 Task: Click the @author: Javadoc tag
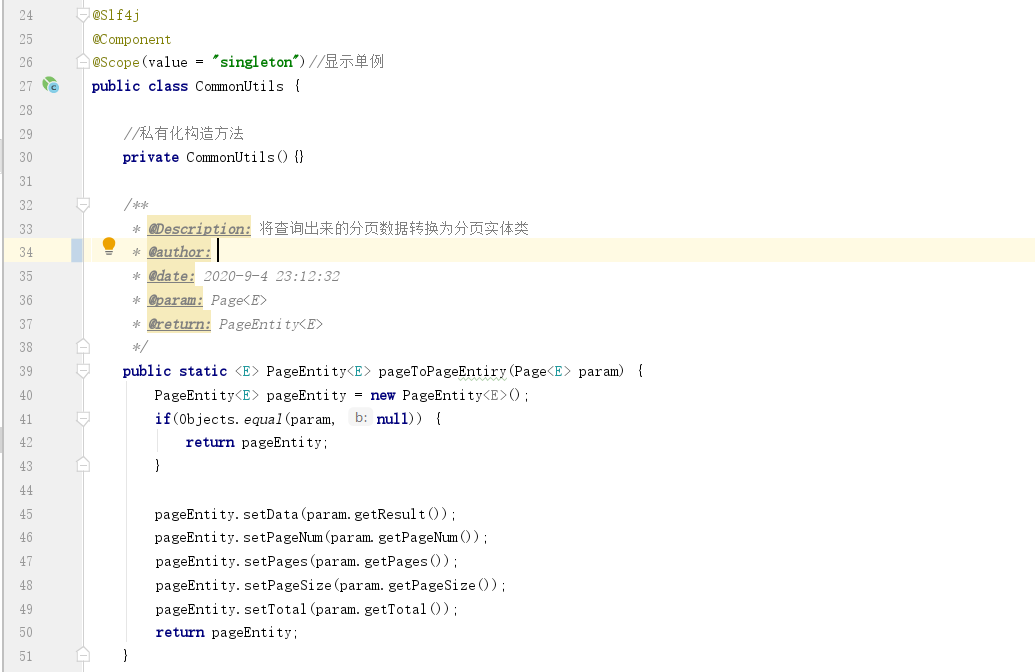click(179, 252)
